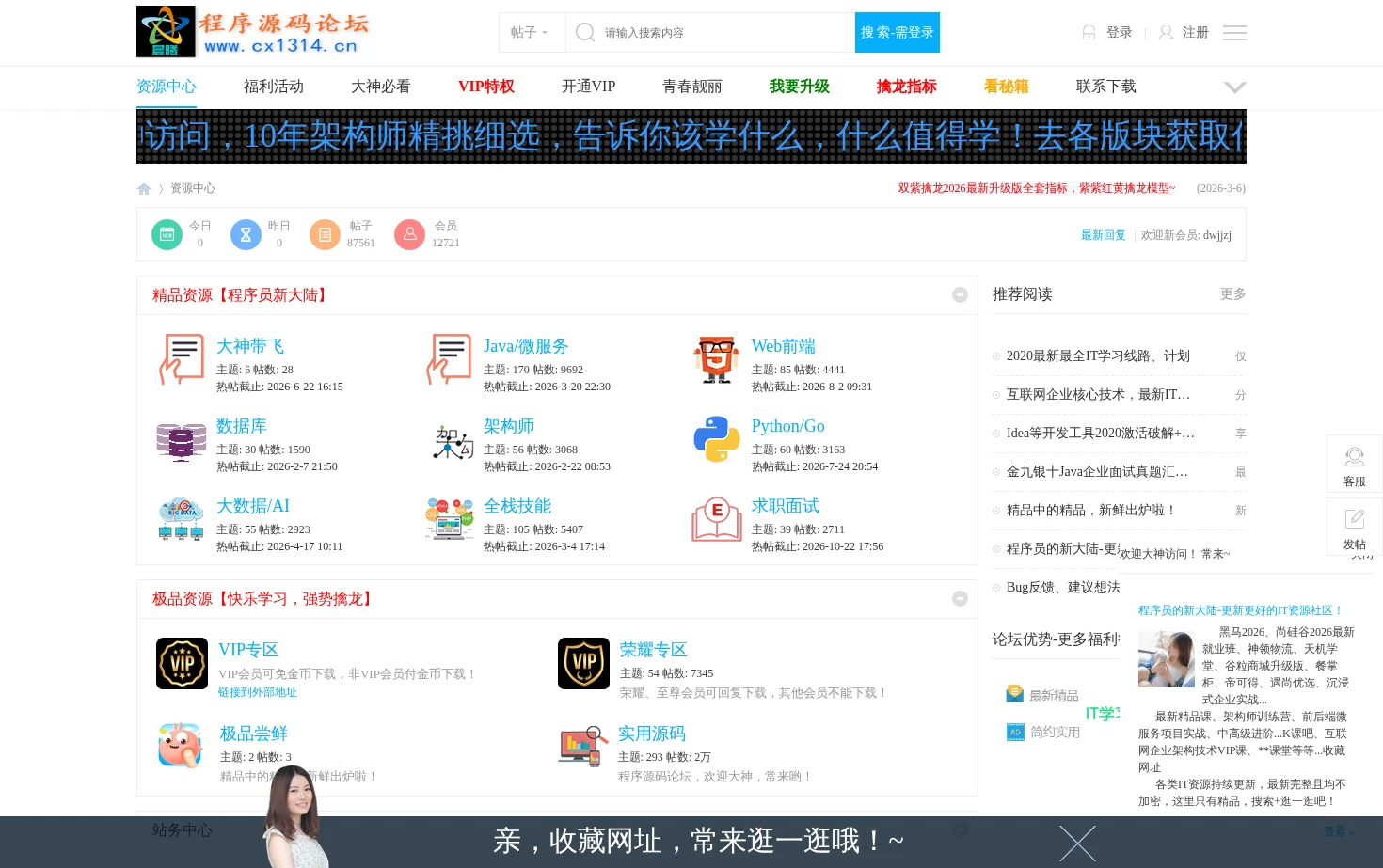Open the Java/微服务 forum link
This screenshot has width=1383, height=868.
526,346
